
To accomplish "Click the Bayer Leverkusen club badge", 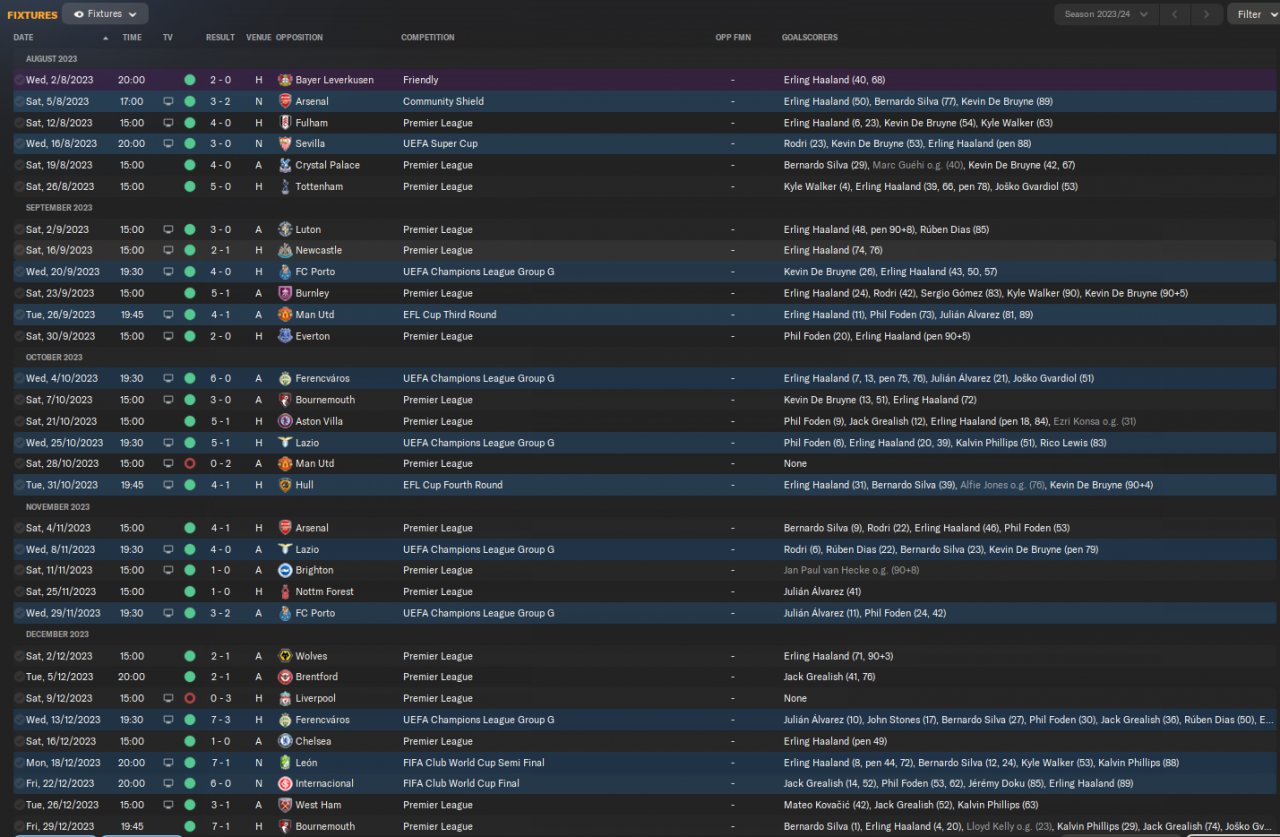I will [x=285, y=80].
